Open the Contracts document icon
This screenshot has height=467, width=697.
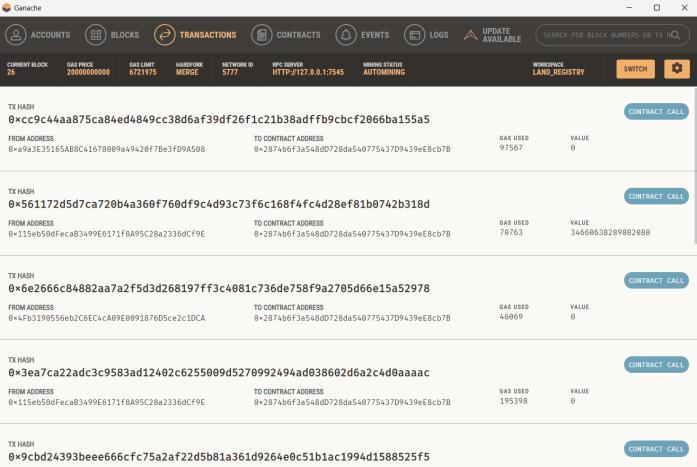pos(262,35)
